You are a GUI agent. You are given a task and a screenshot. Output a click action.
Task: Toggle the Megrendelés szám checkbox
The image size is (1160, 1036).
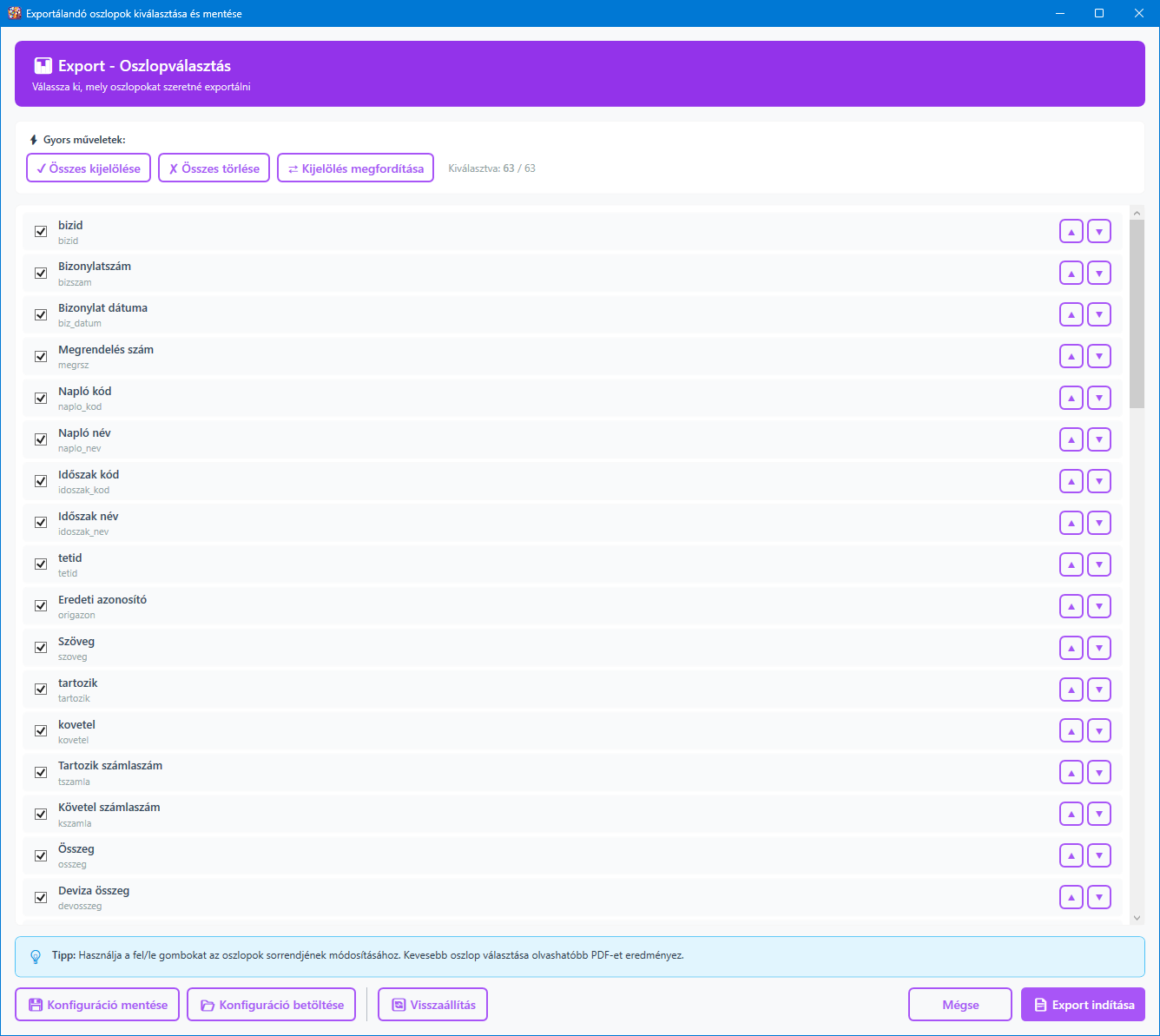click(x=41, y=357)
